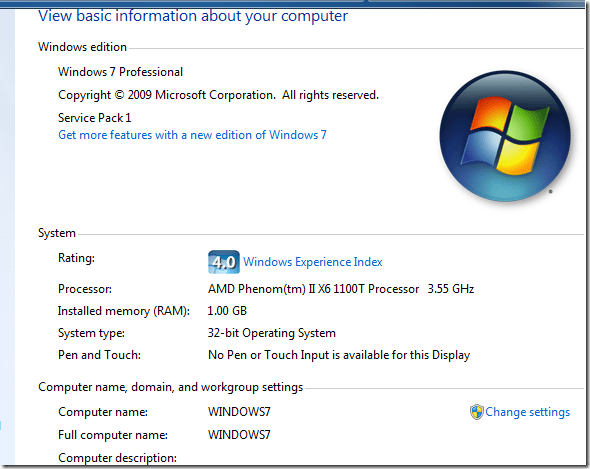Screen dimensions: 590x469
Task: Select the Windows 7 Professional edition text
Action: tap(120, 72)
